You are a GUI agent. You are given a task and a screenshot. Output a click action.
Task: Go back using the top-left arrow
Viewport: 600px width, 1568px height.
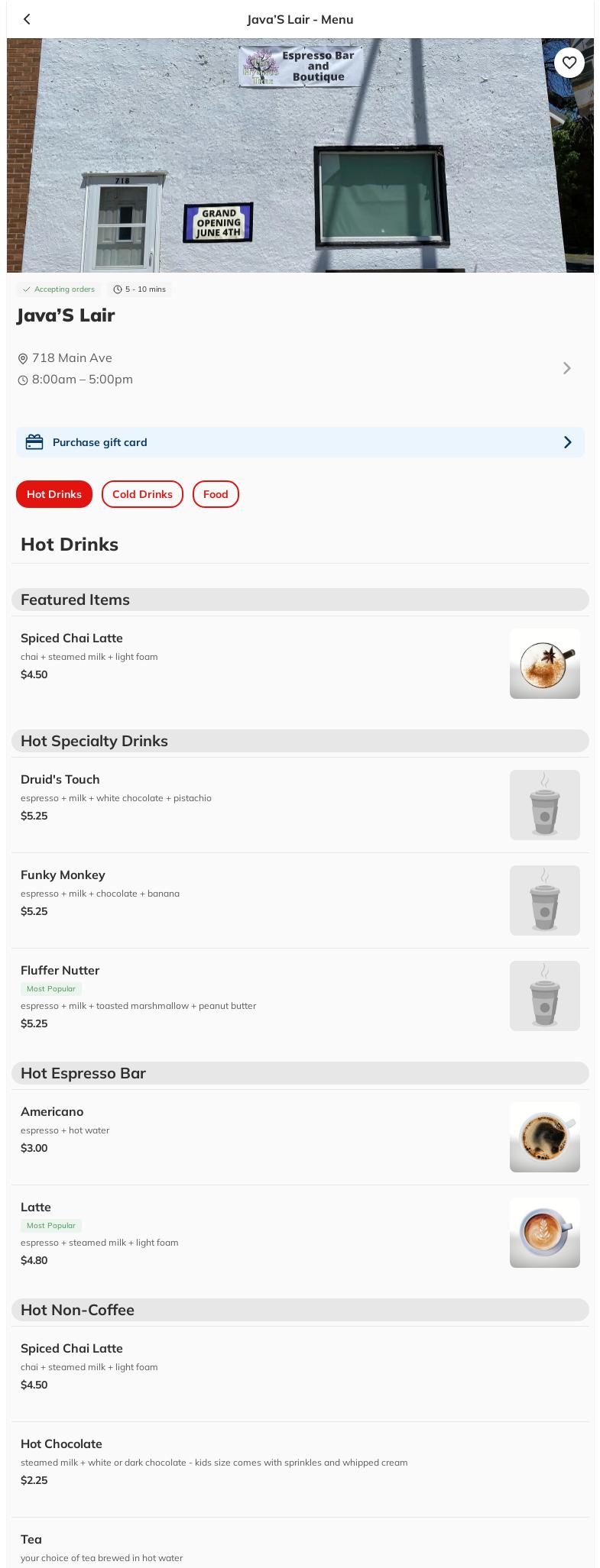pyautogui.click(x=28, y=19)
